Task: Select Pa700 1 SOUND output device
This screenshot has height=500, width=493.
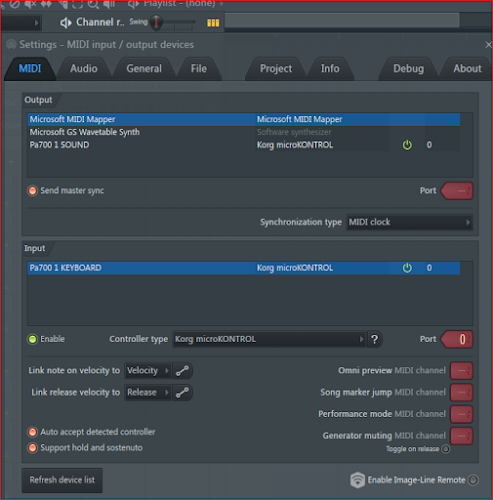Action: click(244, 145)
